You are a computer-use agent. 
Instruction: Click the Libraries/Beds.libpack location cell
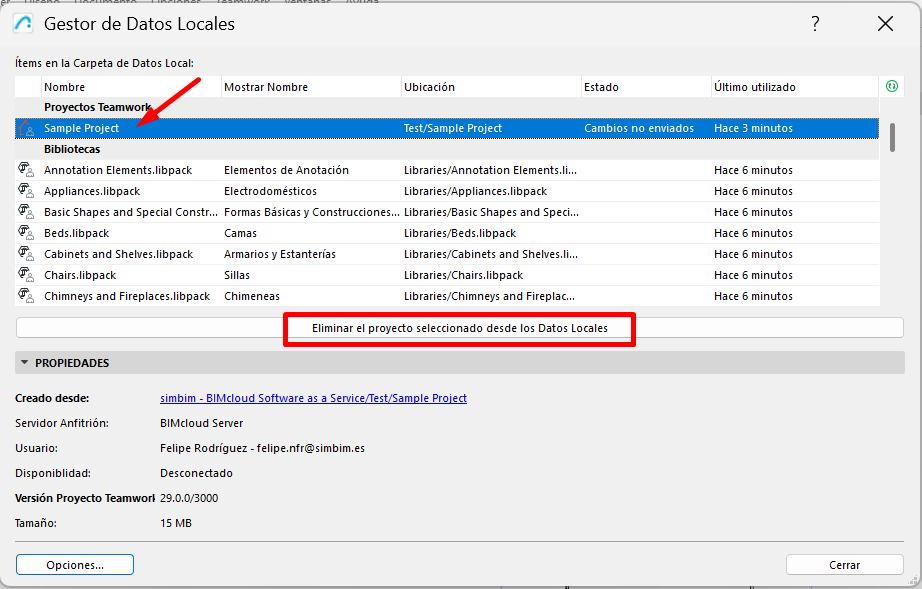[460, 233]
